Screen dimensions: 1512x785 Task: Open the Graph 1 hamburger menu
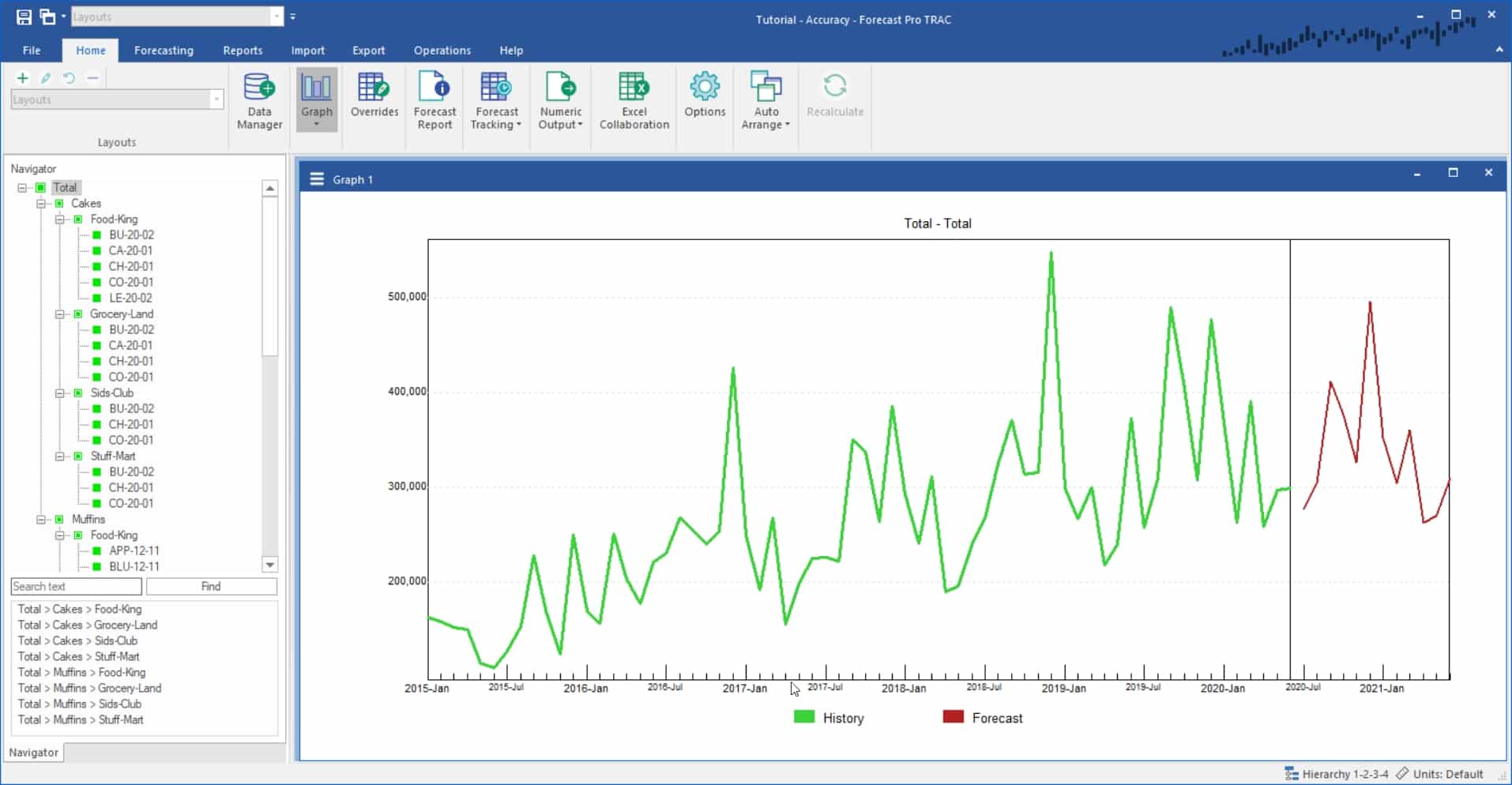pos(316,178)
